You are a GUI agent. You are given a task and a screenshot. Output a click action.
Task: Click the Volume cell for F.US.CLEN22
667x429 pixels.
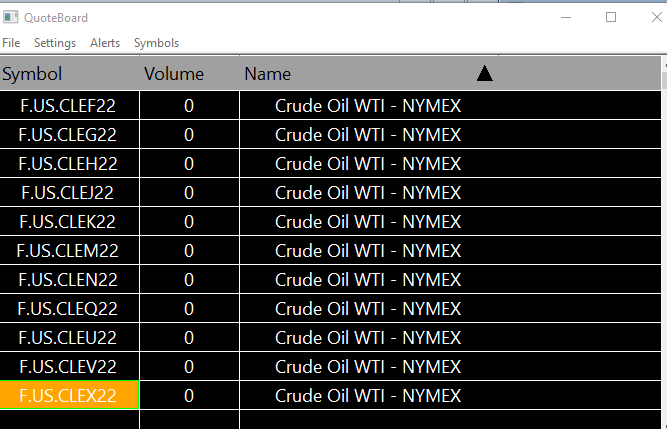coord(189,279)
